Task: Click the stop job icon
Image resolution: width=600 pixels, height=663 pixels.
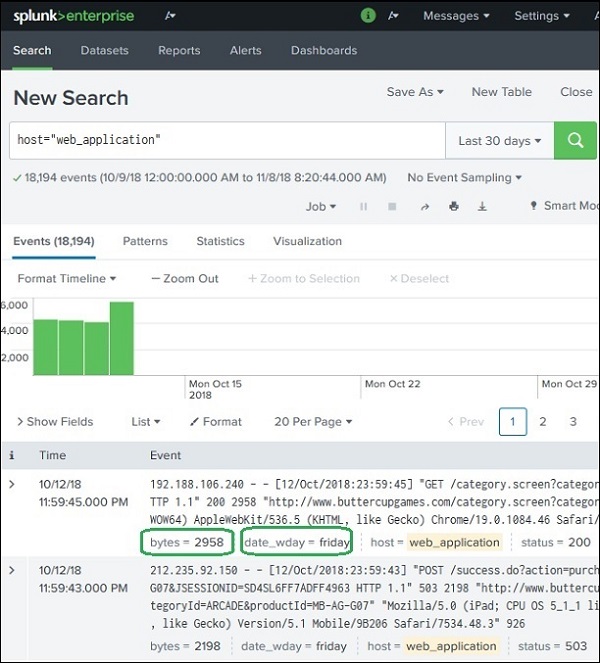Action: [x=392, y=207]
